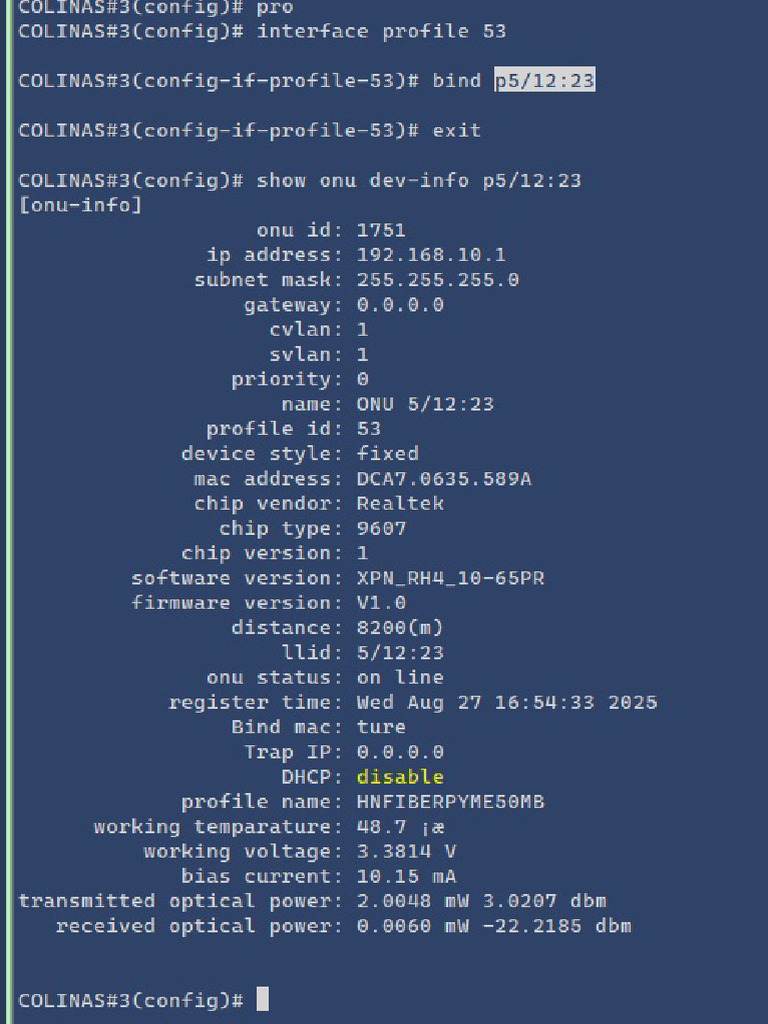Click the onu status "on line" value
The image size is (768, 1024).
[400, 677]
